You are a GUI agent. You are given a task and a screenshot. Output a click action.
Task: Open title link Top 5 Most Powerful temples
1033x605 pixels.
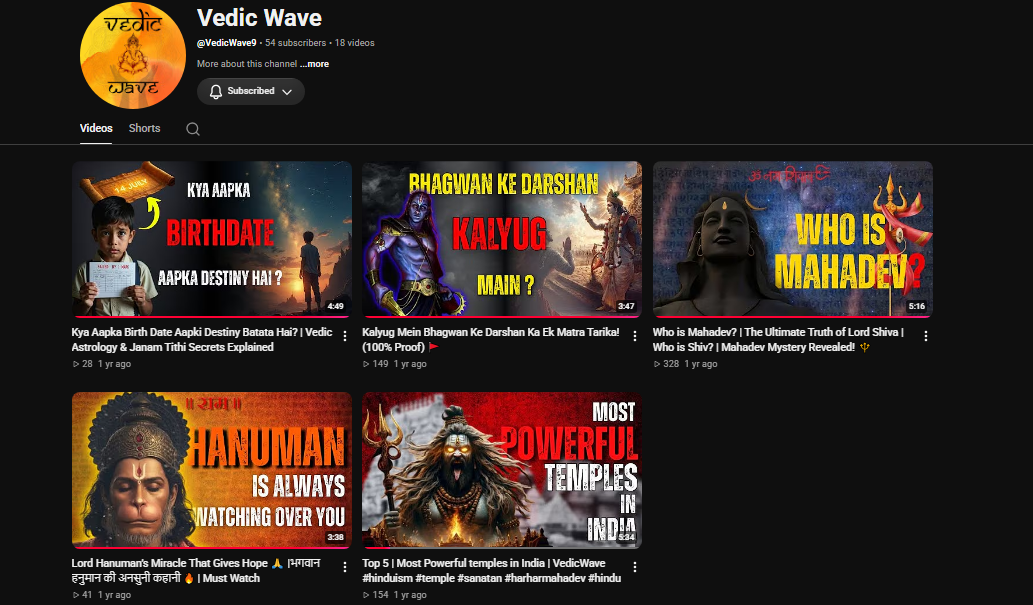click(491, 570)
